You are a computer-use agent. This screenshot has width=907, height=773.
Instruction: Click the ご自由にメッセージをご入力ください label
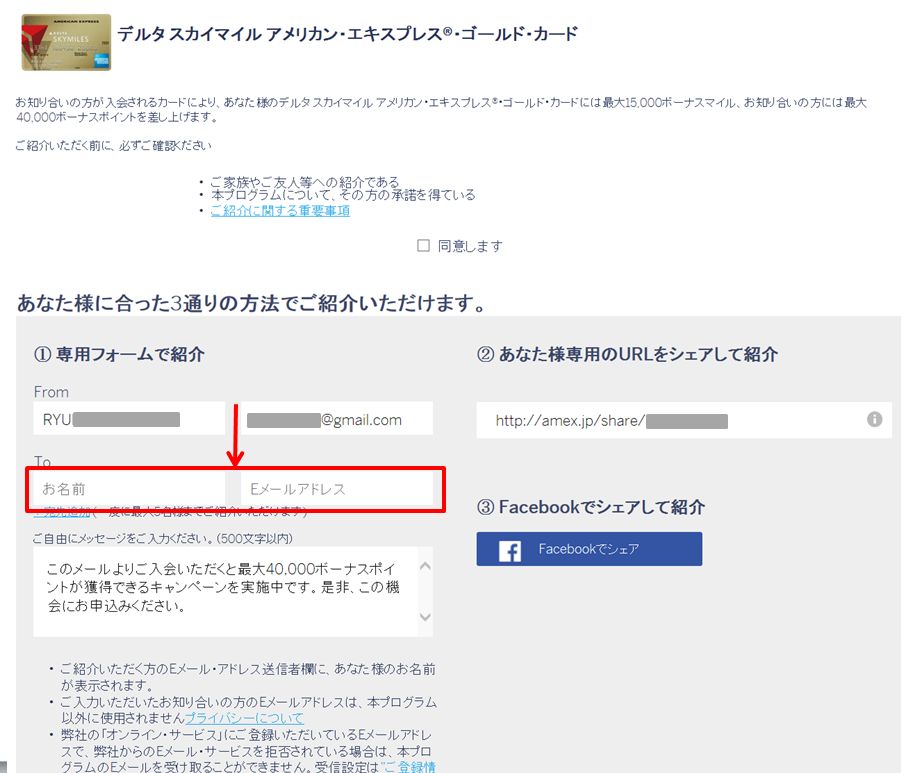pyautogui.click(x=163, y=539)
